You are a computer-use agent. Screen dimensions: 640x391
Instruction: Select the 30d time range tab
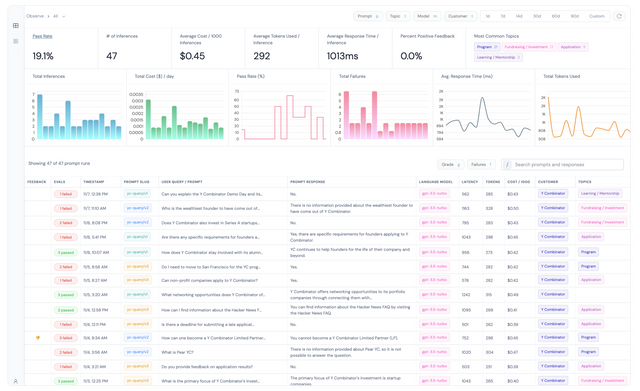coord(537,16)
